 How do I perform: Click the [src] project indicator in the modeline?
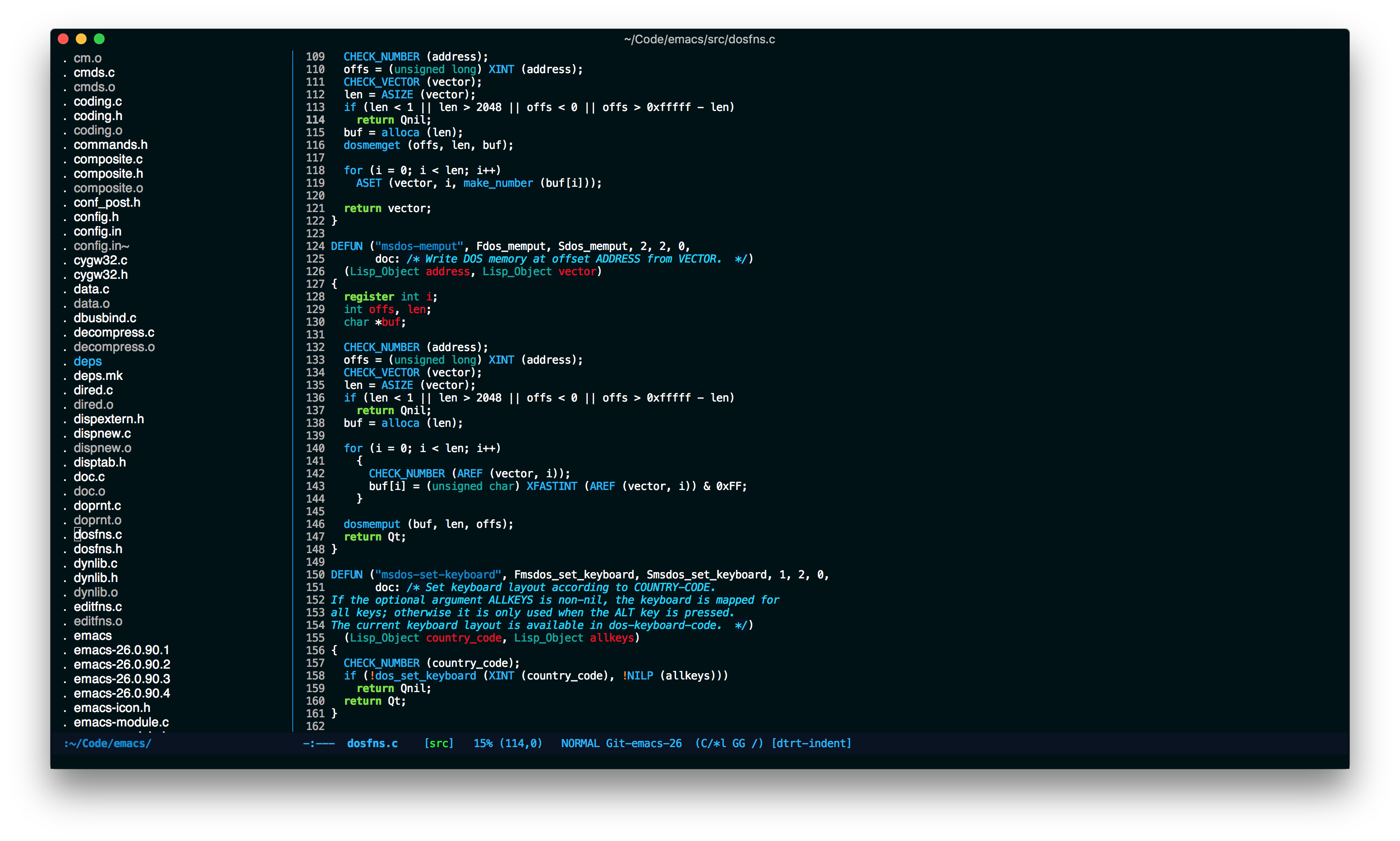(439, 743)
